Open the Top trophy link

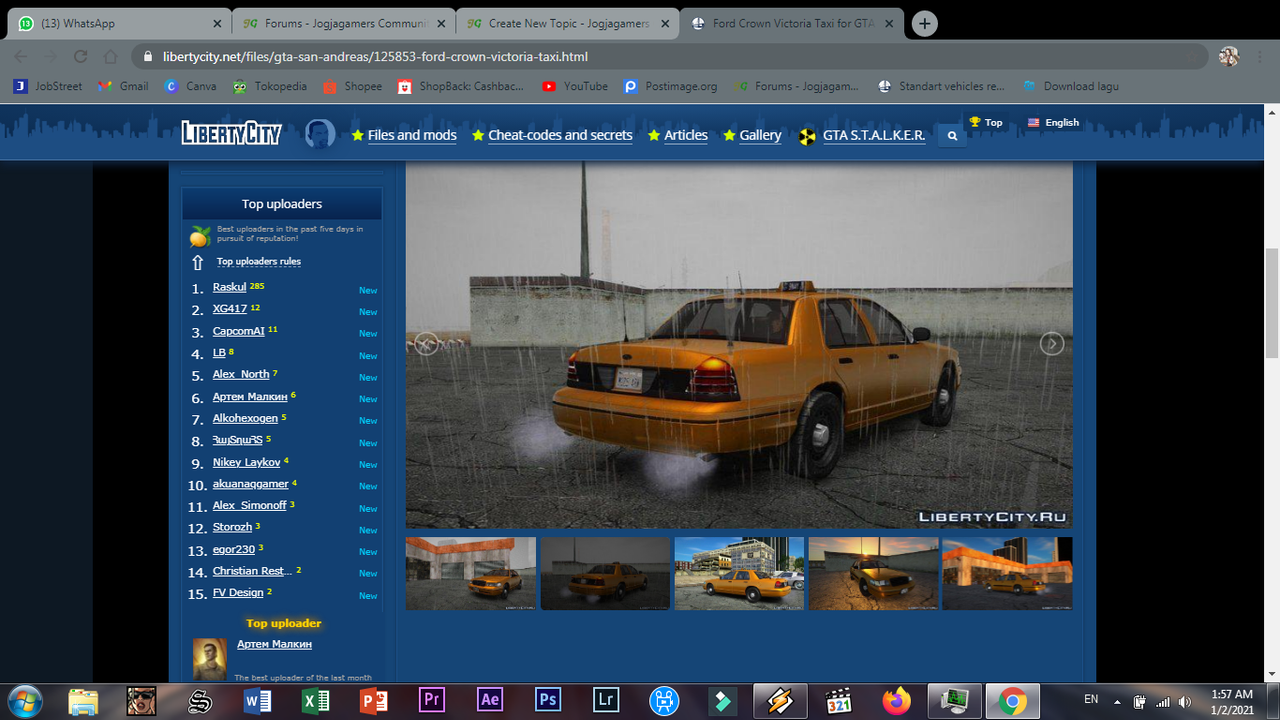pyautogui.click(x=986, y=122)
